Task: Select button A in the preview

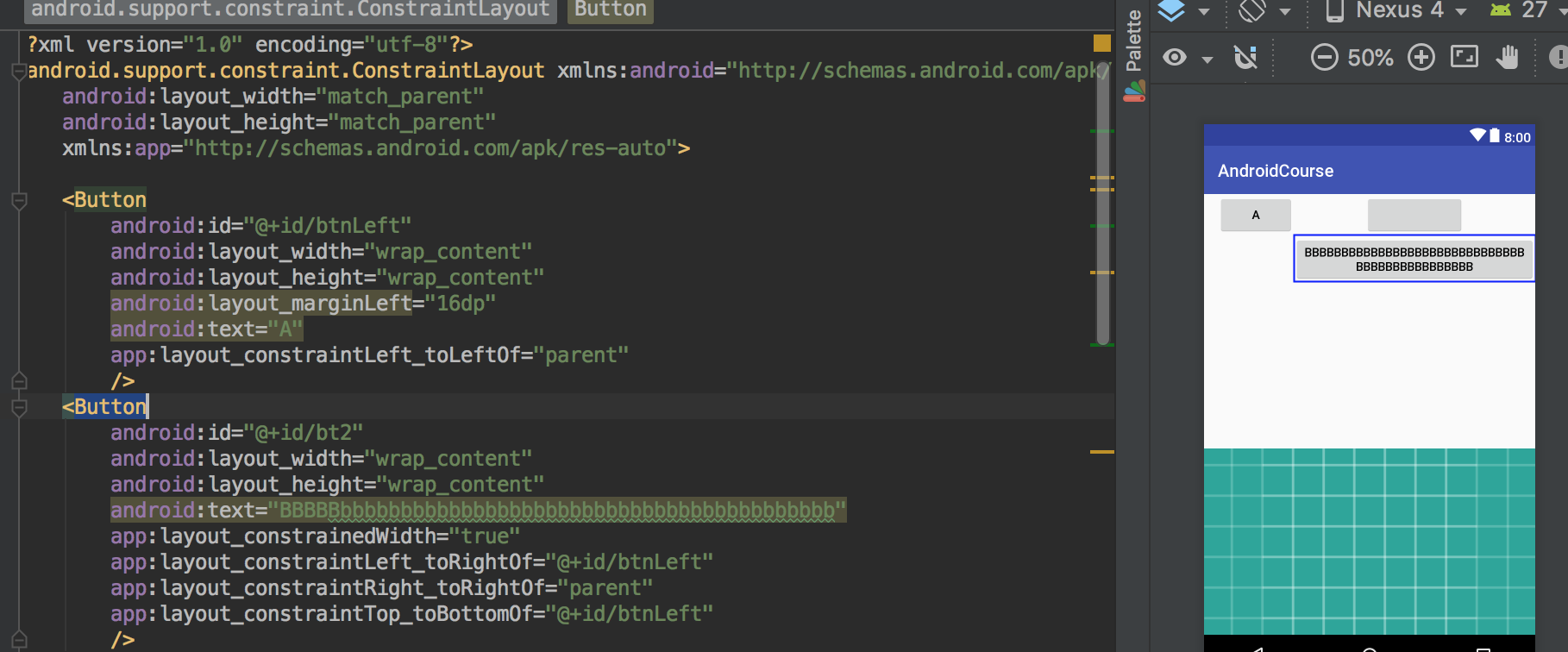Action: coord(1256,215)
